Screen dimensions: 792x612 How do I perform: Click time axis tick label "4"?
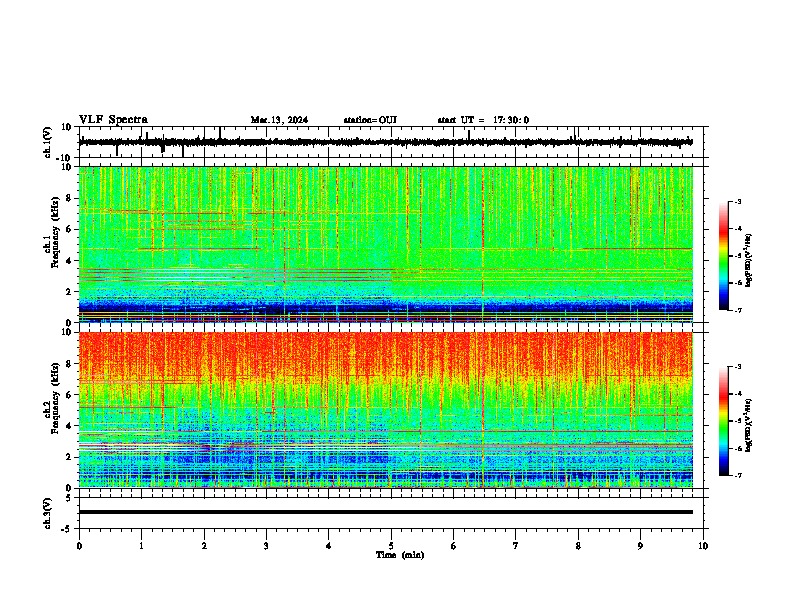pyautogui.click(x=329, y=546)
